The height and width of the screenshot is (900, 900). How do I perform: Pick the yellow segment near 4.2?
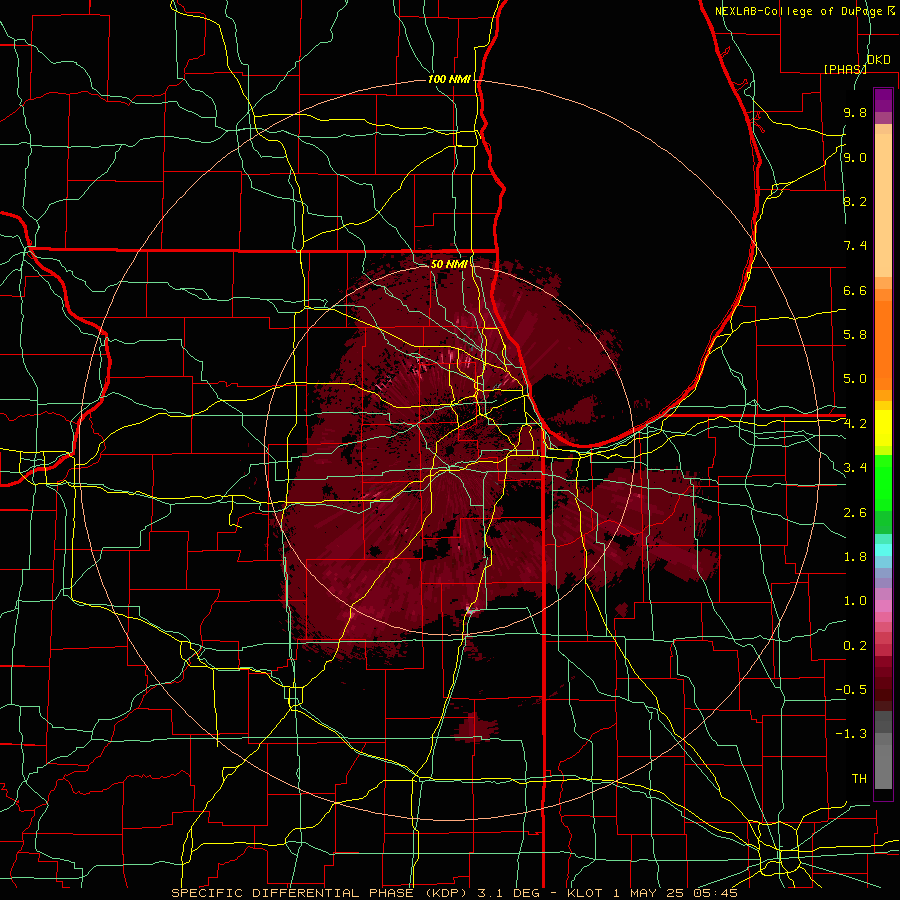(x=883, y=428)
